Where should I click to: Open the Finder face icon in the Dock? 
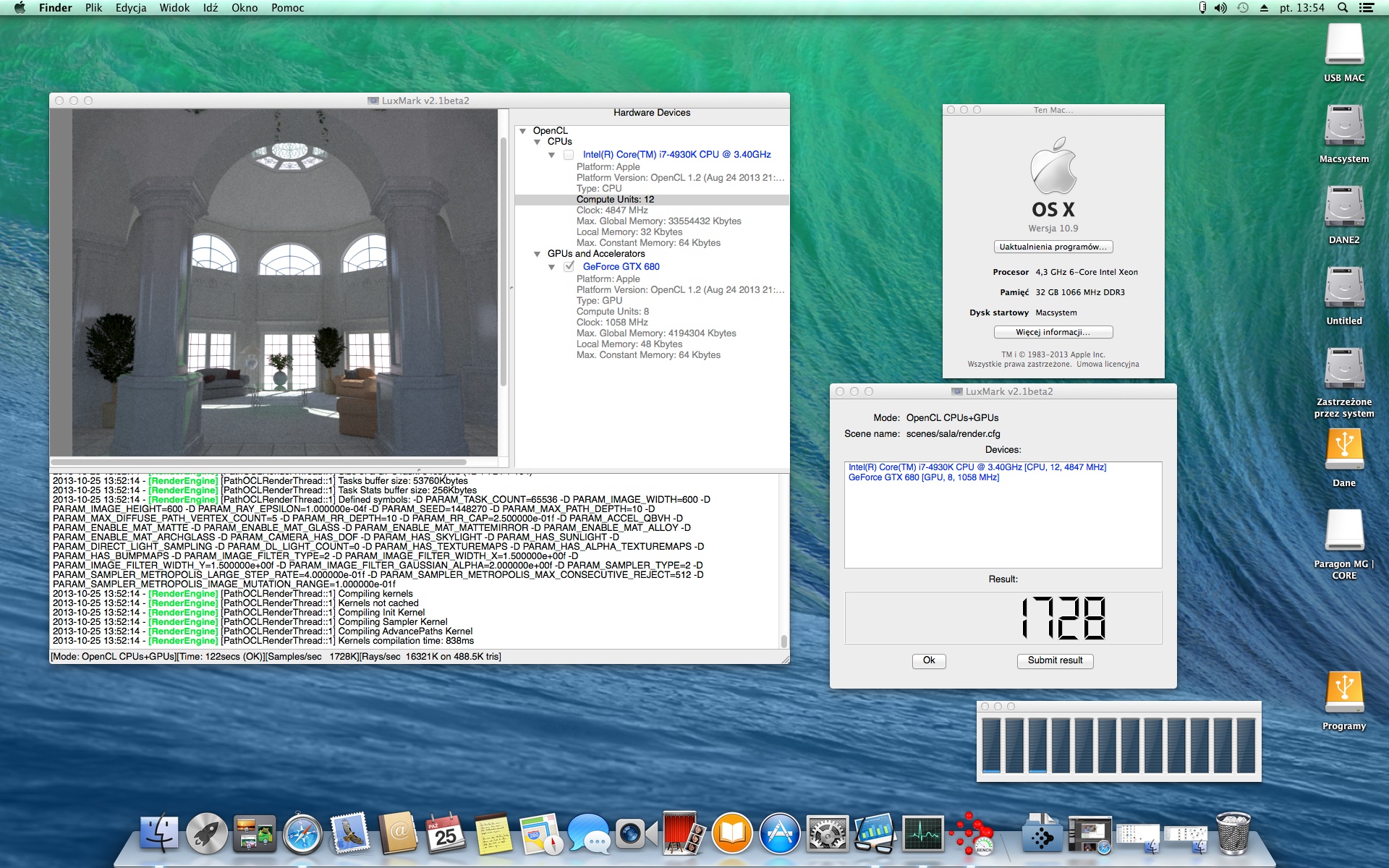pyautogui.click(x=158, y=834)
